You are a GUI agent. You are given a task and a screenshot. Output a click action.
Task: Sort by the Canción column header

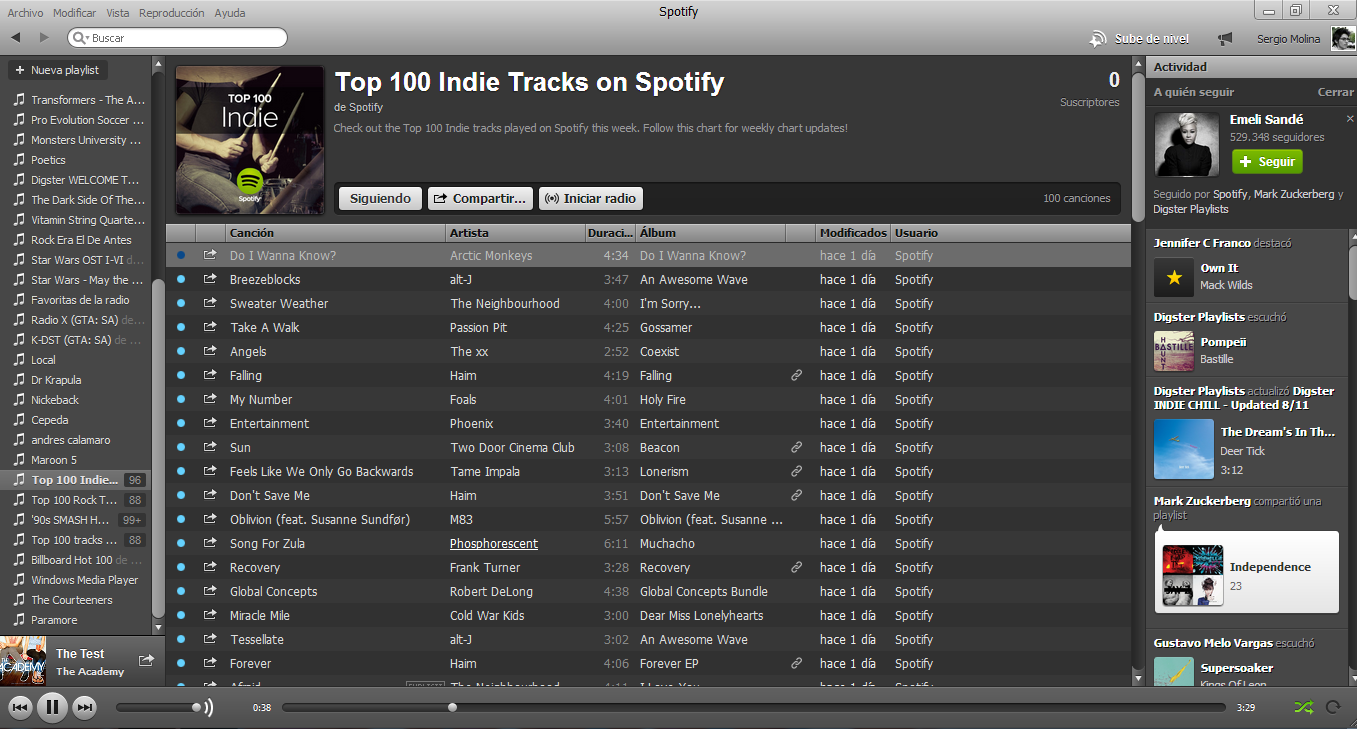click(335, 233)
